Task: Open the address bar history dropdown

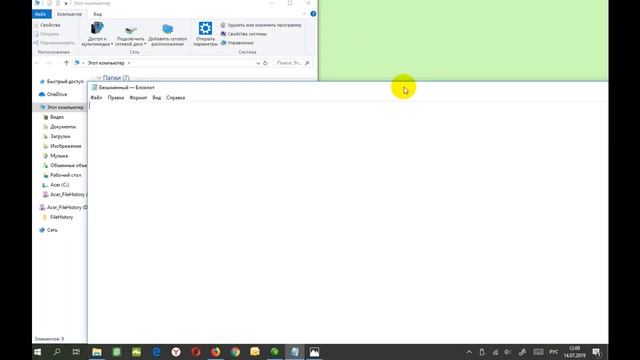Action: (258, 63)
